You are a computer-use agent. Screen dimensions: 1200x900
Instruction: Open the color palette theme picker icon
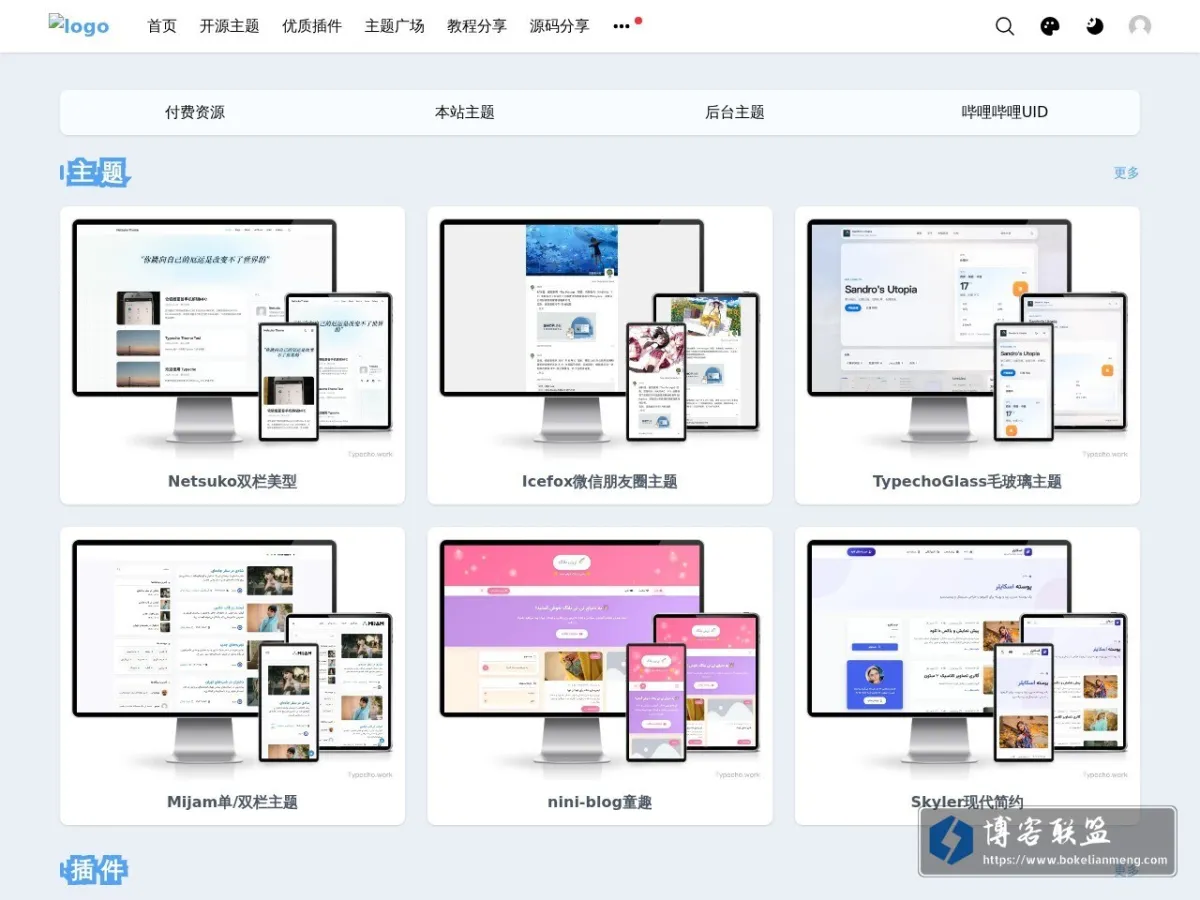(x=1050, y=26)
